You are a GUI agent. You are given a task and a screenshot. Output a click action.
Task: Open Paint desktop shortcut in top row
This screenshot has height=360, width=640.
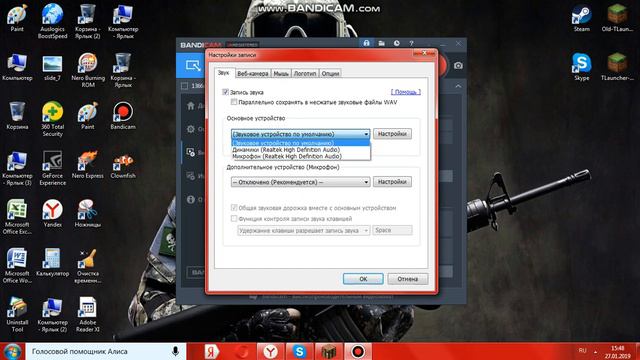(17, 18)
